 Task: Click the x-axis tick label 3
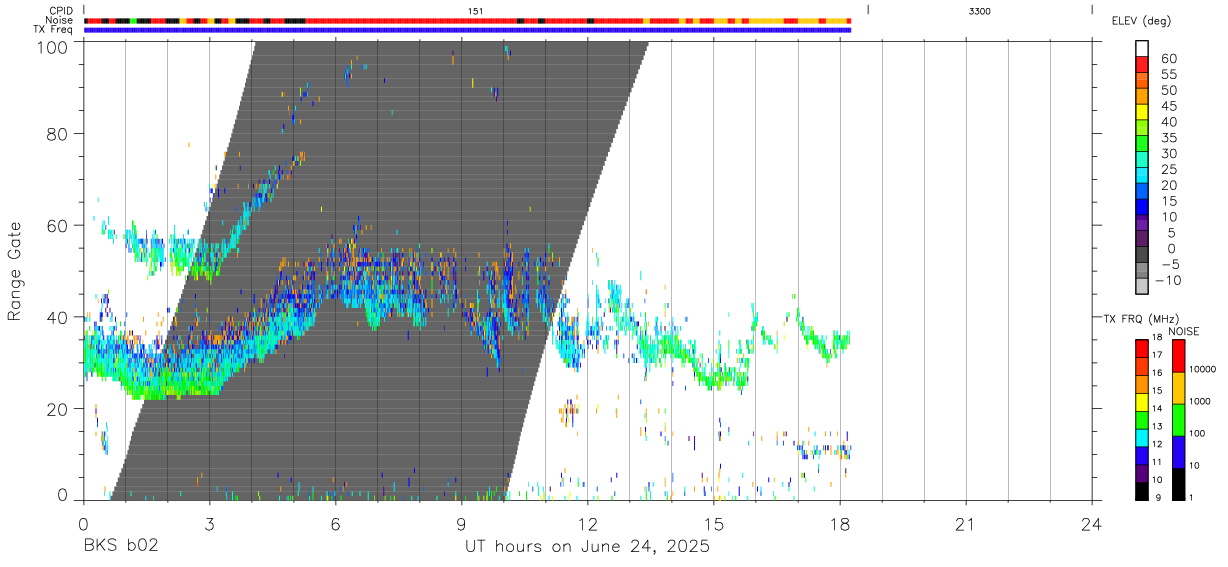coord(208,524)
